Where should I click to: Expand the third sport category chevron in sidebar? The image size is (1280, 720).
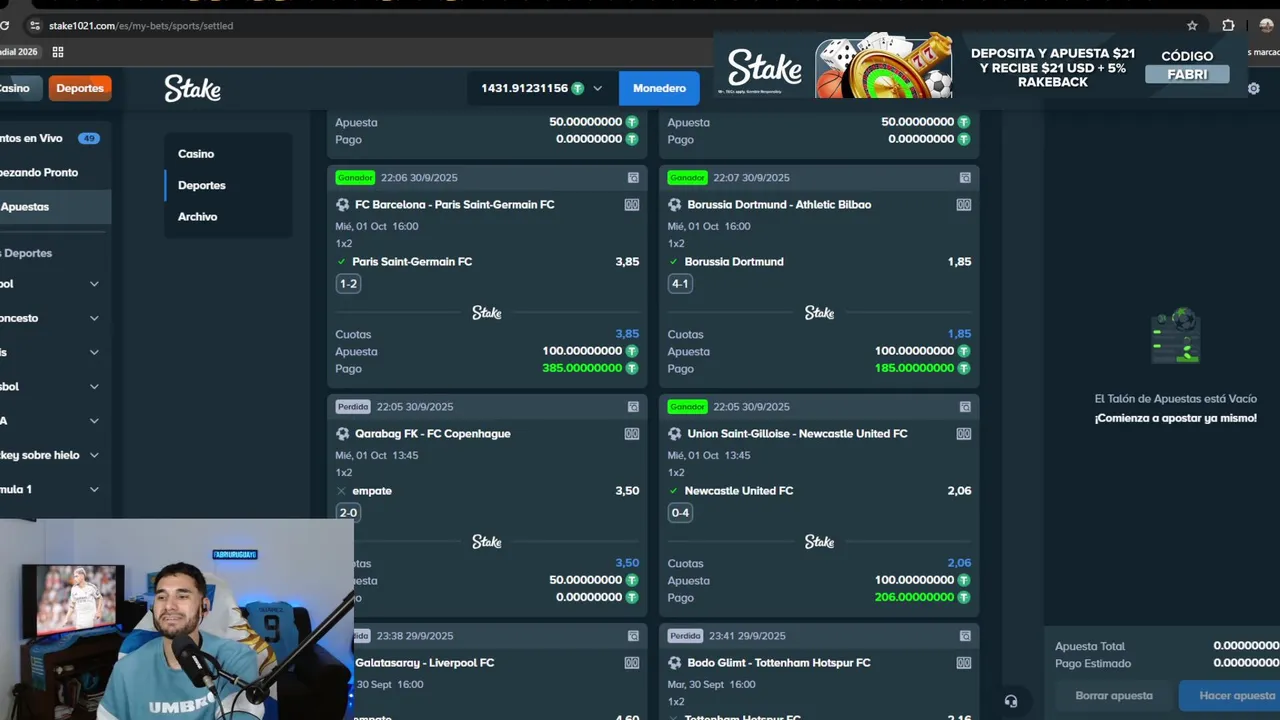point(94,352)
